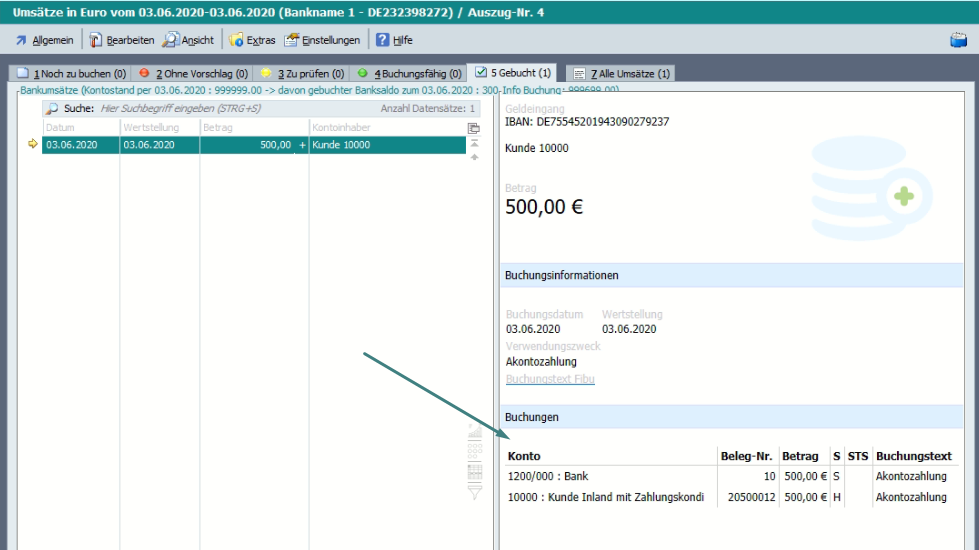Open the Zu prüfen tab
The image size is (979, 550).
[x=303, y=74]
